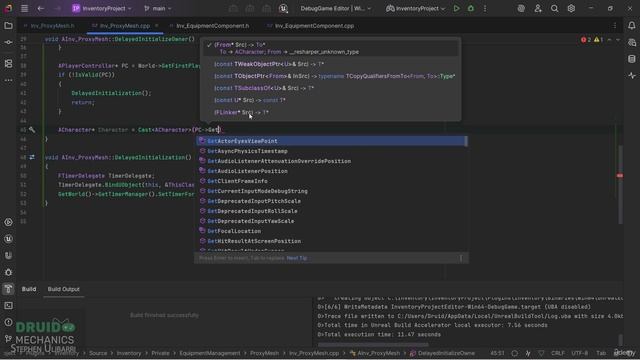The height and width of the screenshot is (360, 640).
Task: Click the CRLF line separator setting
Action: (558, 353)
